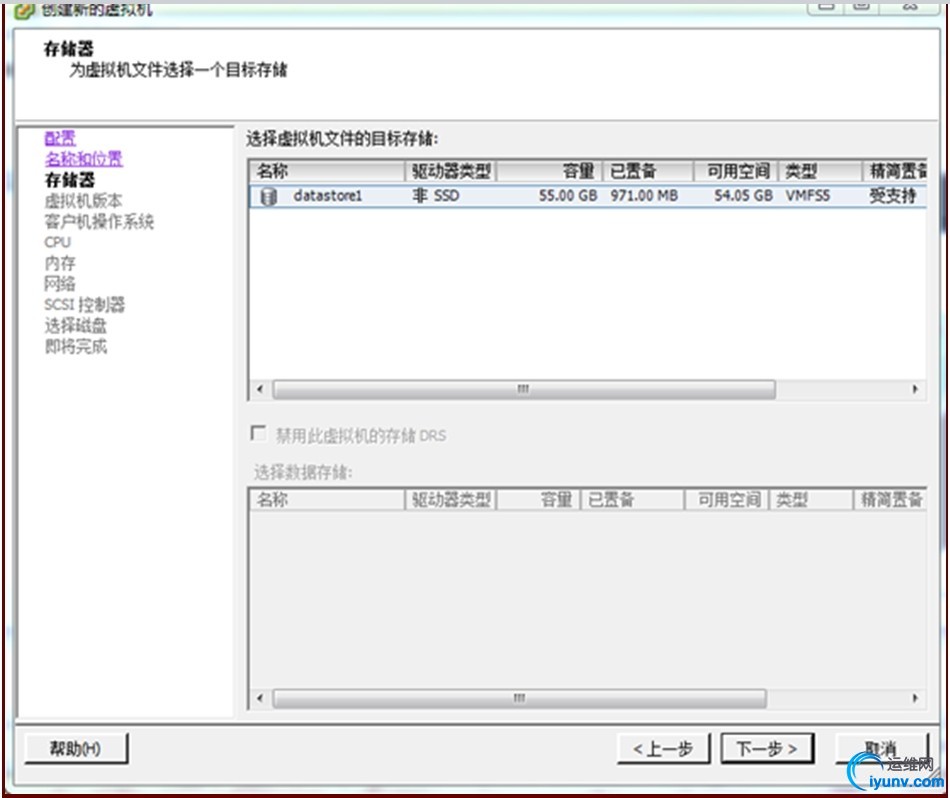This screenshot has height=798, width=950.
Task: Click the datastore1 disk icon
Action: (x=268, y=196)
